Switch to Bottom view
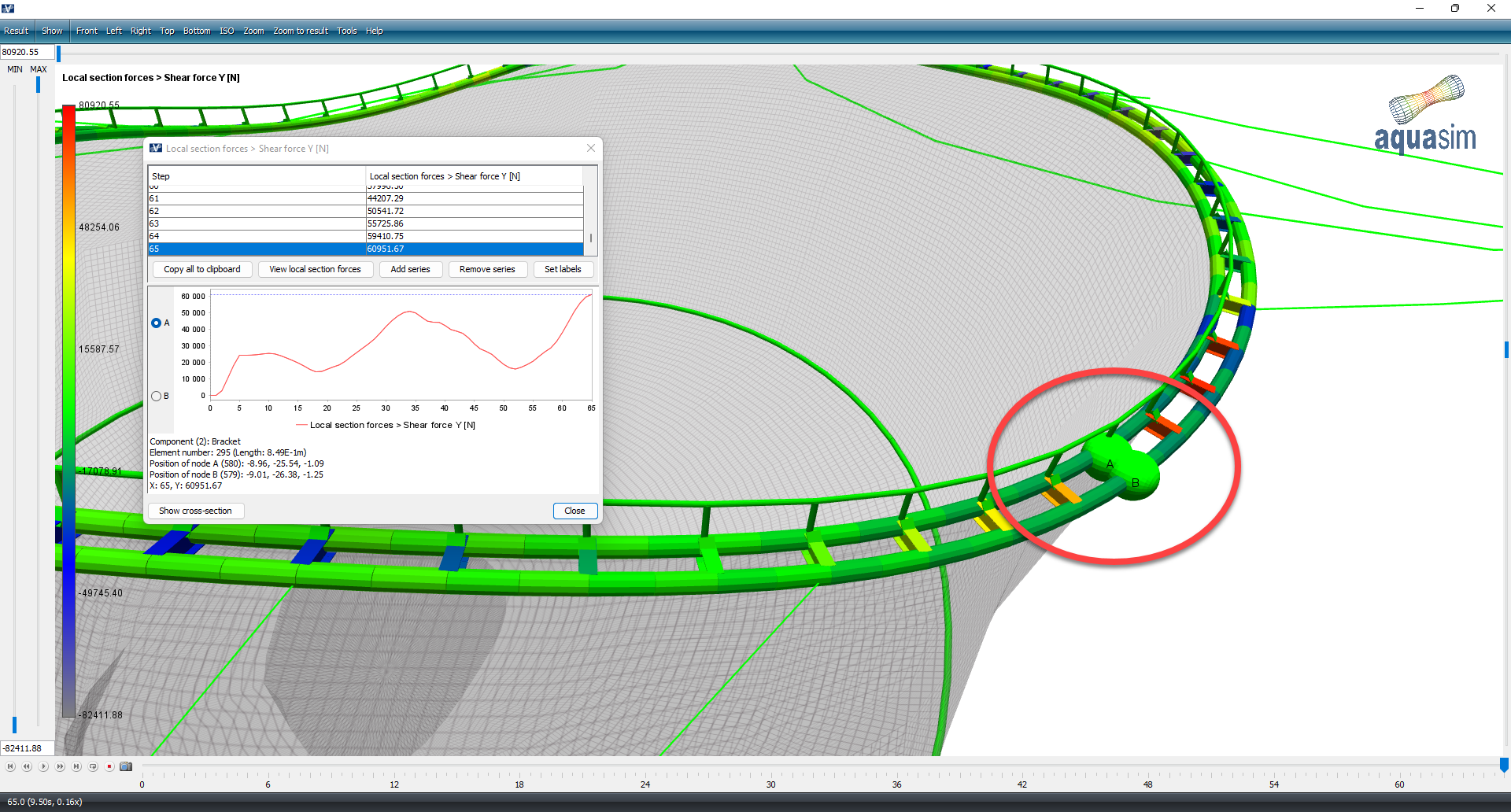This screenshot has width=1511, height=812. pos(197,31)
